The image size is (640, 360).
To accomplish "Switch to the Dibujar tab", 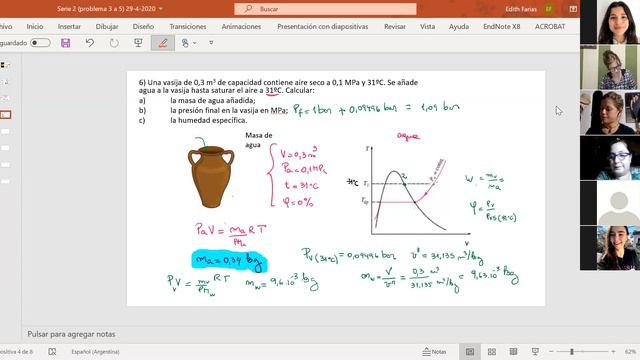I will 107,27.
